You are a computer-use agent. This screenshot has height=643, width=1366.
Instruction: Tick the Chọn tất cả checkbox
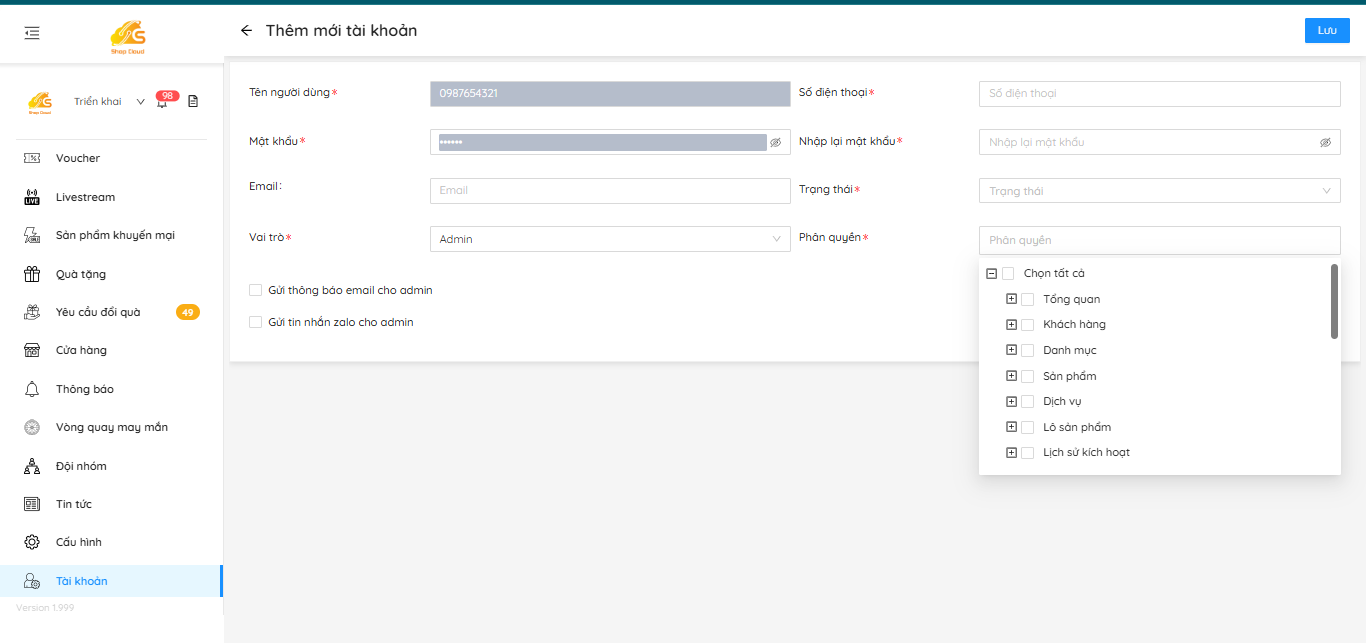[x=1008, y=274]
